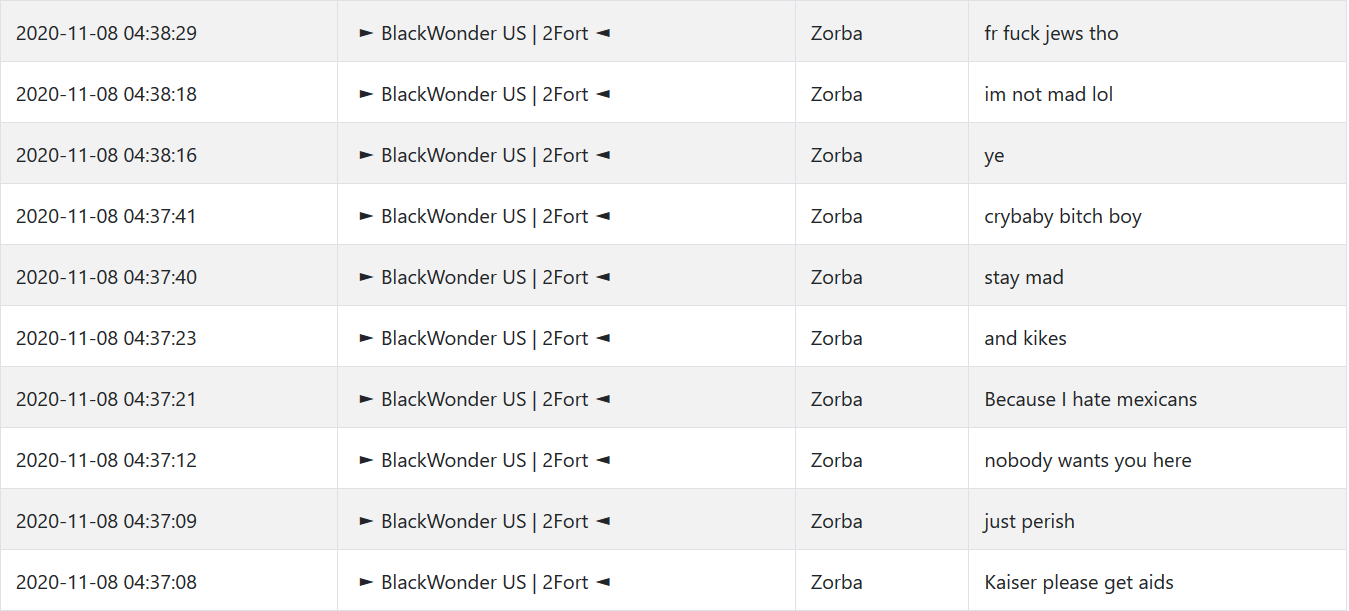The image size is (1349, 611).
Task: Click the message "ye"
Action: (994, 156)
